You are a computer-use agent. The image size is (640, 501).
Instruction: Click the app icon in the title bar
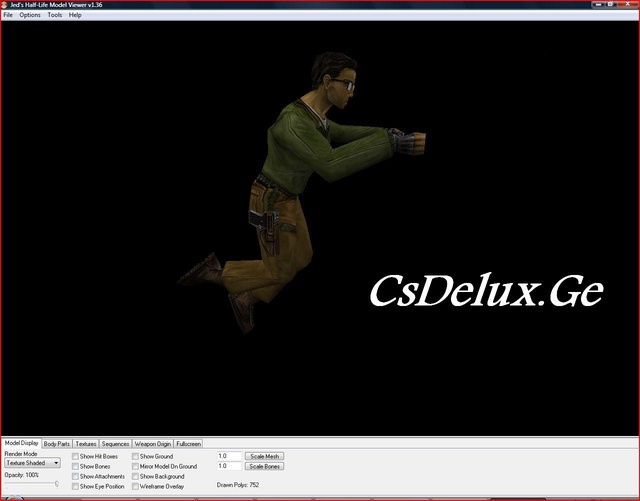tap(5, 5)
